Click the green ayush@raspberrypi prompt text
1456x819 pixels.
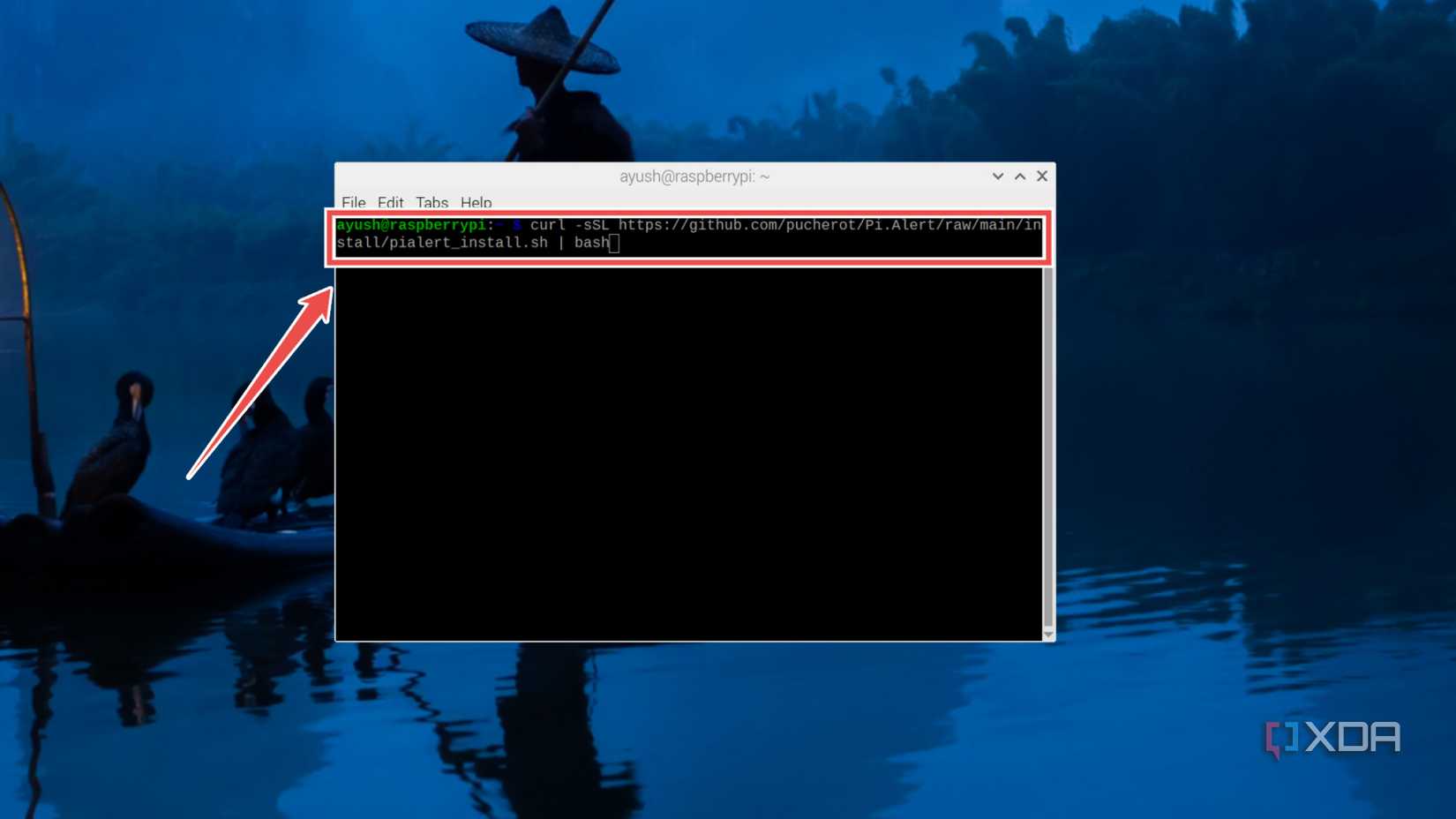[x=411, y=225]
